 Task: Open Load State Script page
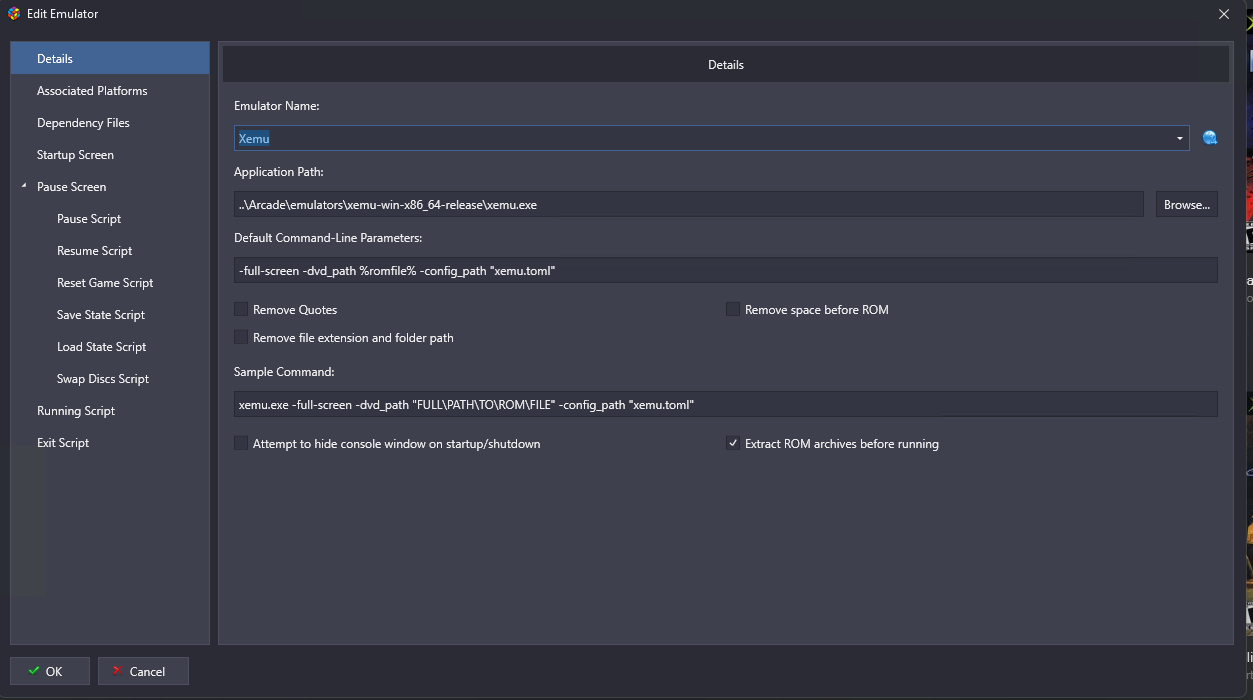point(110,347)
